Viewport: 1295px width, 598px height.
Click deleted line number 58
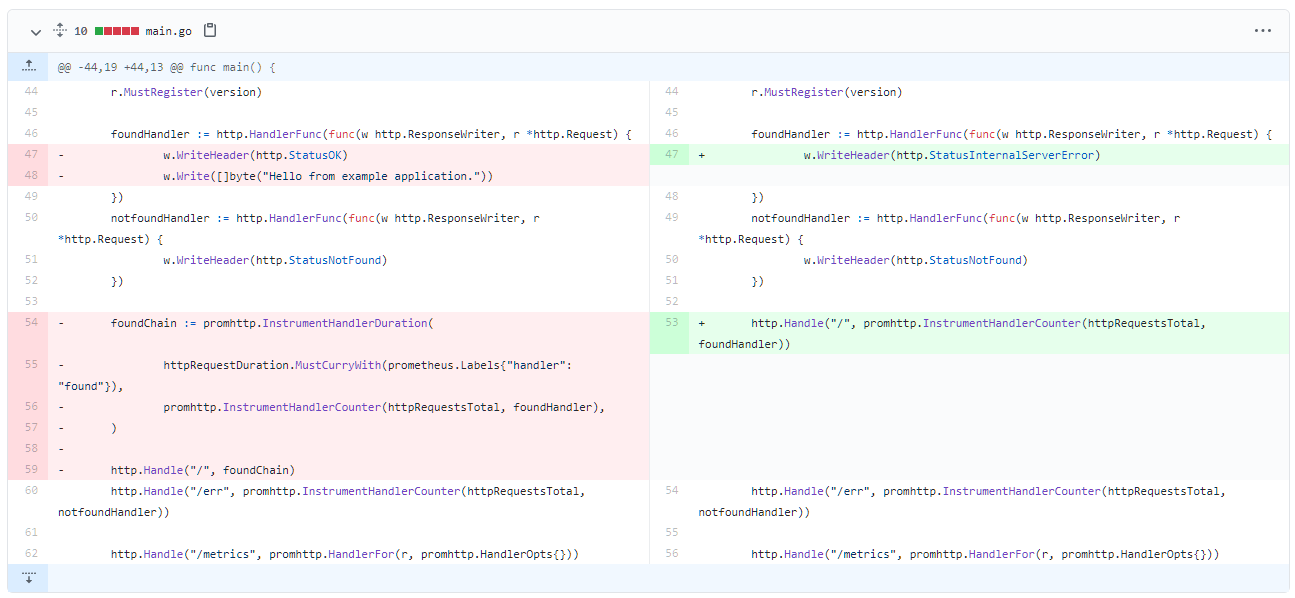(28, 449)
